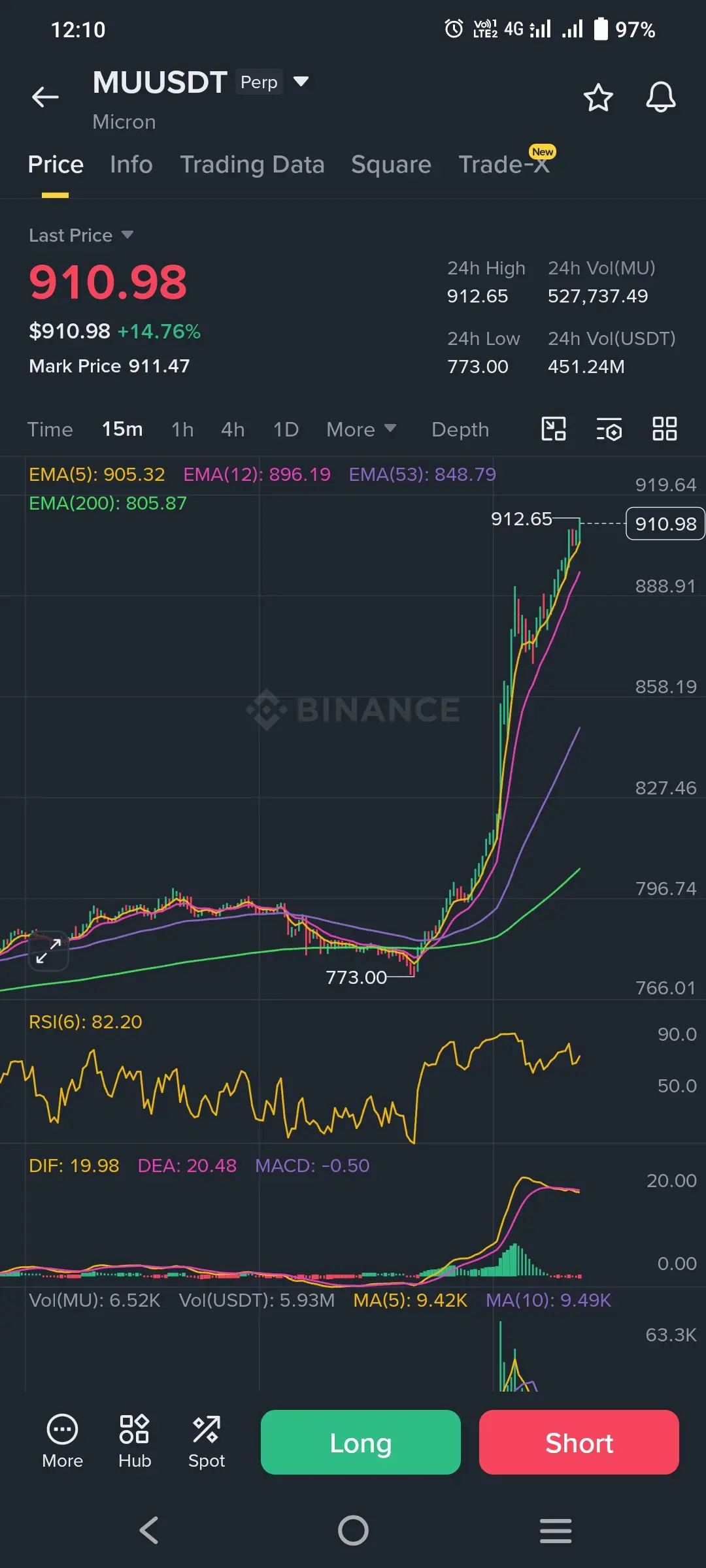Image resolution: width=706 pixels, height=1568 pixels.
Task: Tap the 773.00 low marker on chart
Action: (x=356, y=977)
